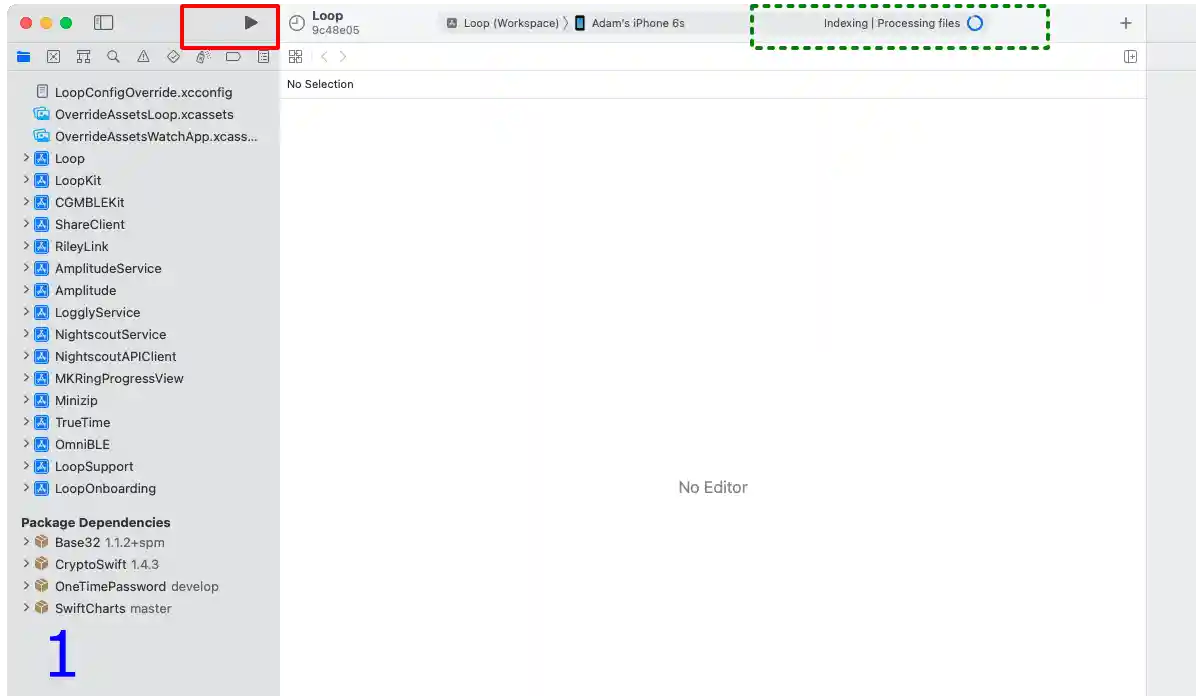The width and height of the screenshot is (1196, 696).
Task: Show the Source Control navigator
Action: [x=53, y=56]
